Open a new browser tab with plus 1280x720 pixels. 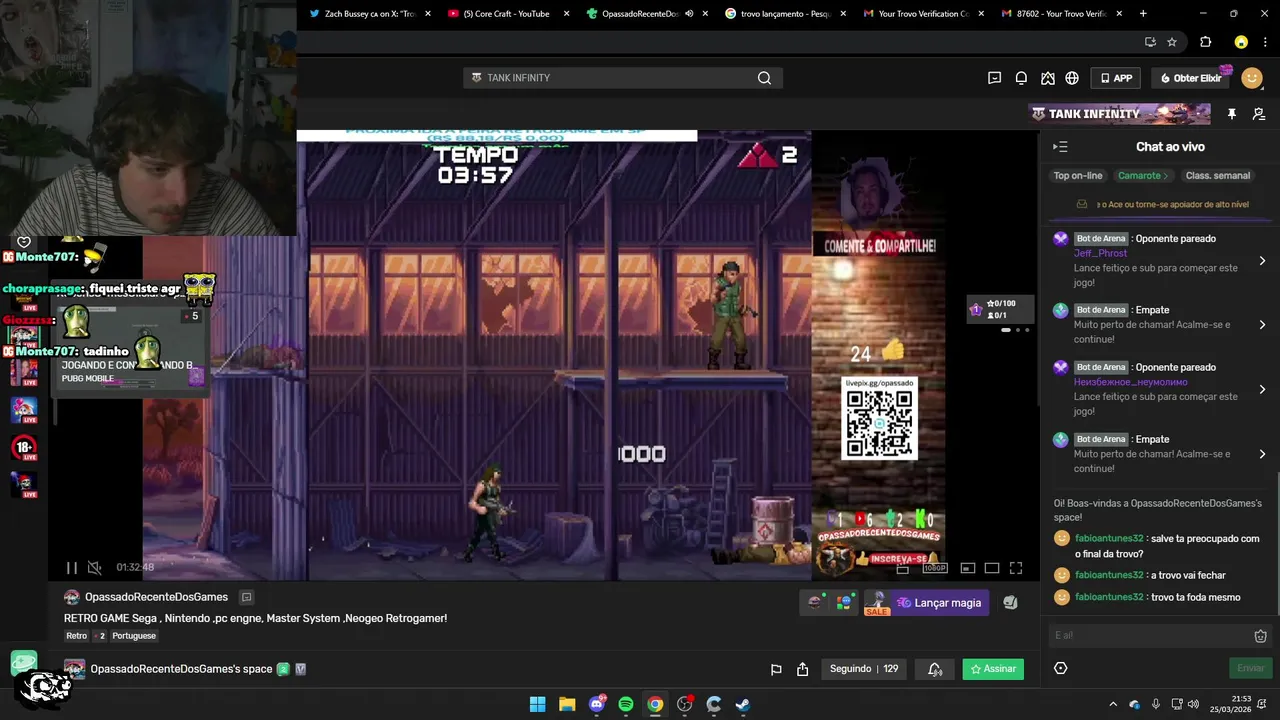(x=1143, y=14)
